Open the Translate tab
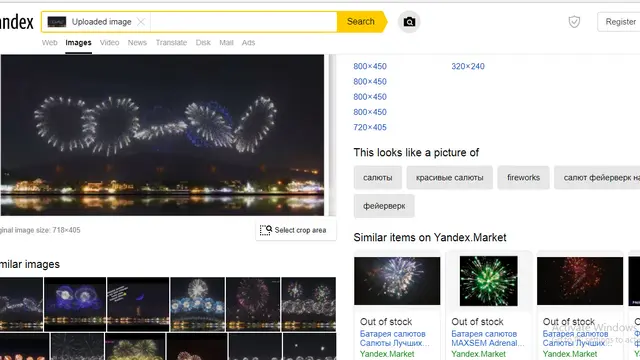The width and height of the screenshot is (640, 360). (171, 42)
